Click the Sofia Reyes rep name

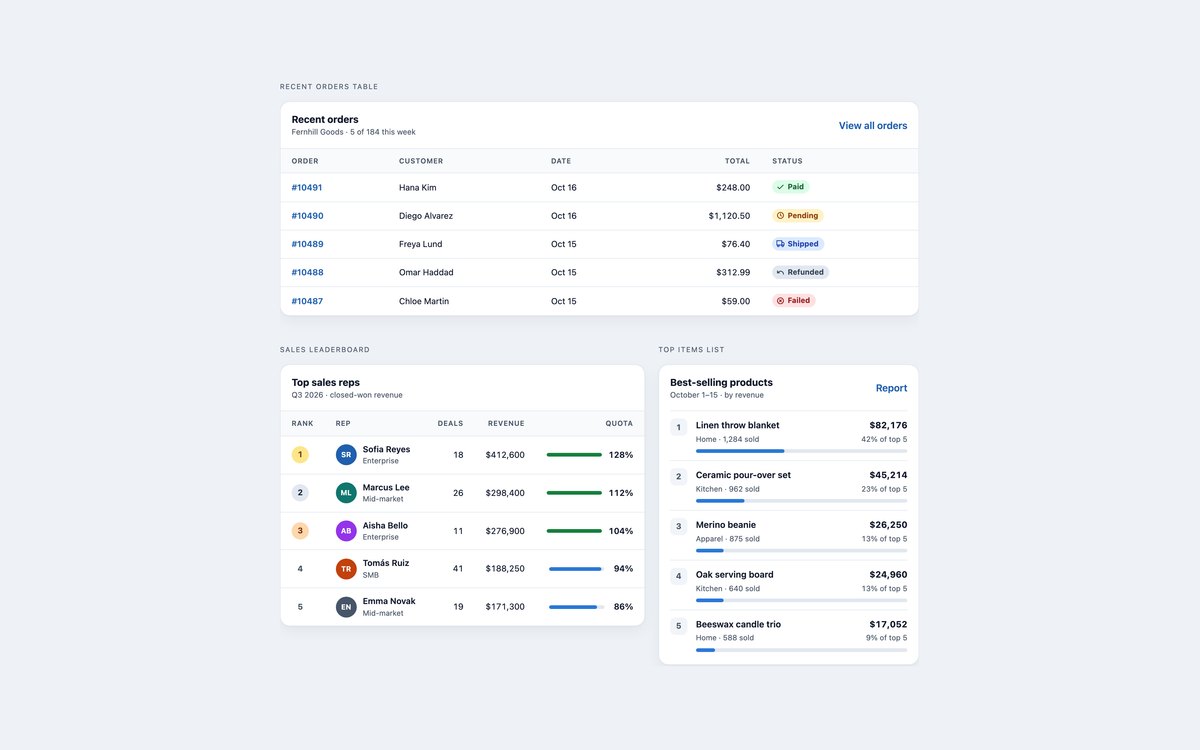coord(386,450)
